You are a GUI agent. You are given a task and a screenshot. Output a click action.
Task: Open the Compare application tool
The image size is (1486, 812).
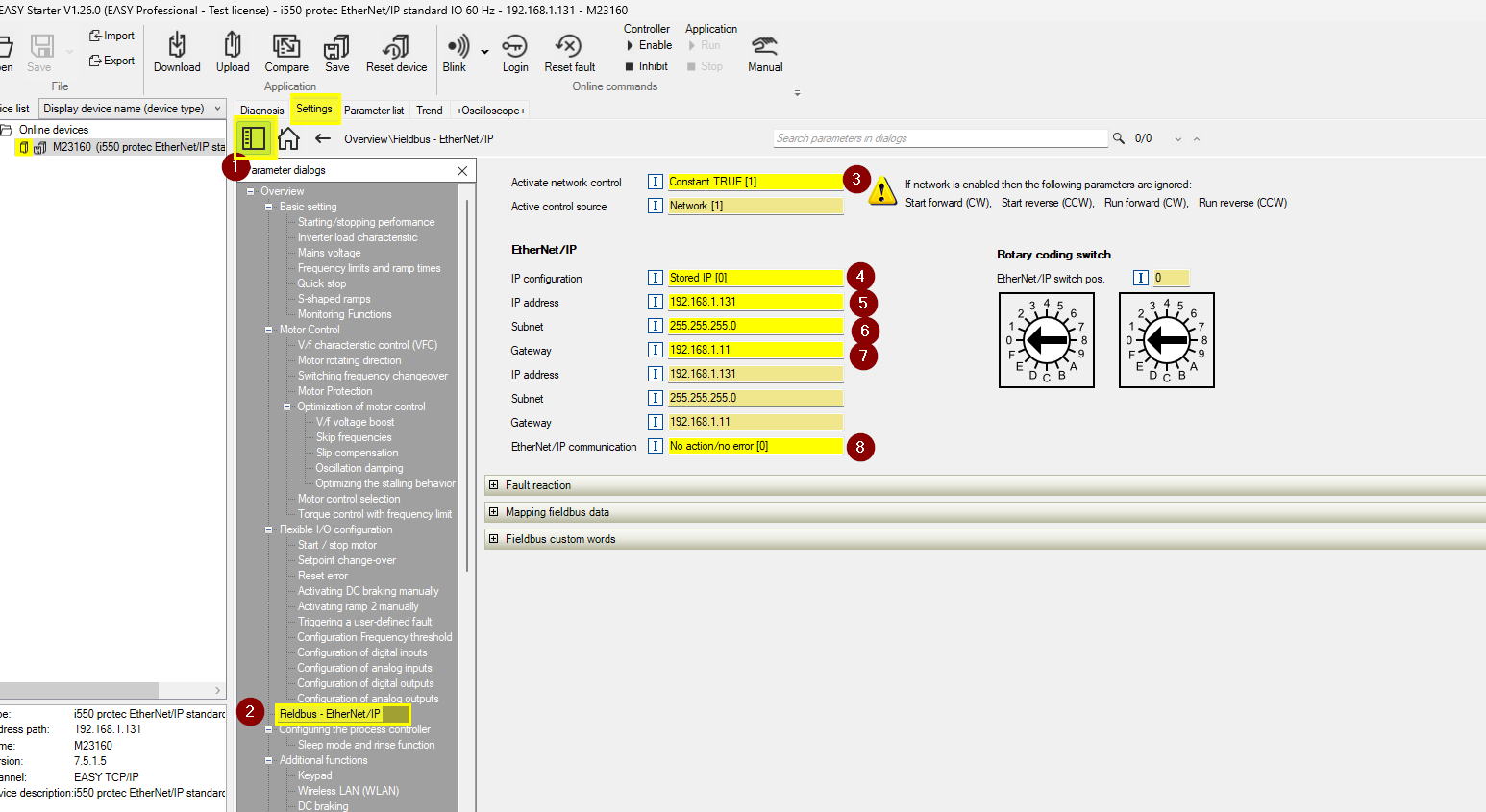pyautogui.click(x=286, y=52)
